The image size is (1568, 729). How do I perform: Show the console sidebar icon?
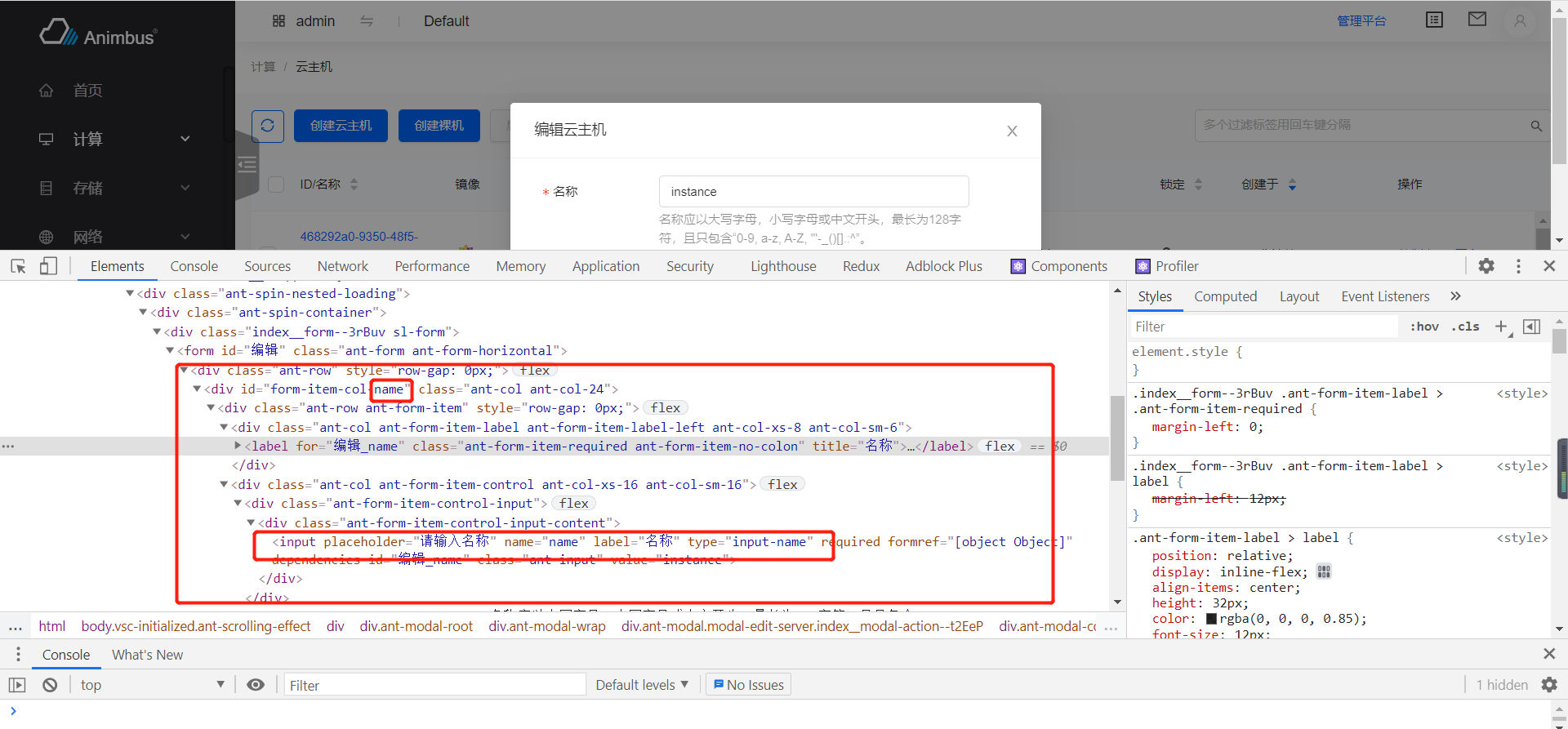click(17, 685)
